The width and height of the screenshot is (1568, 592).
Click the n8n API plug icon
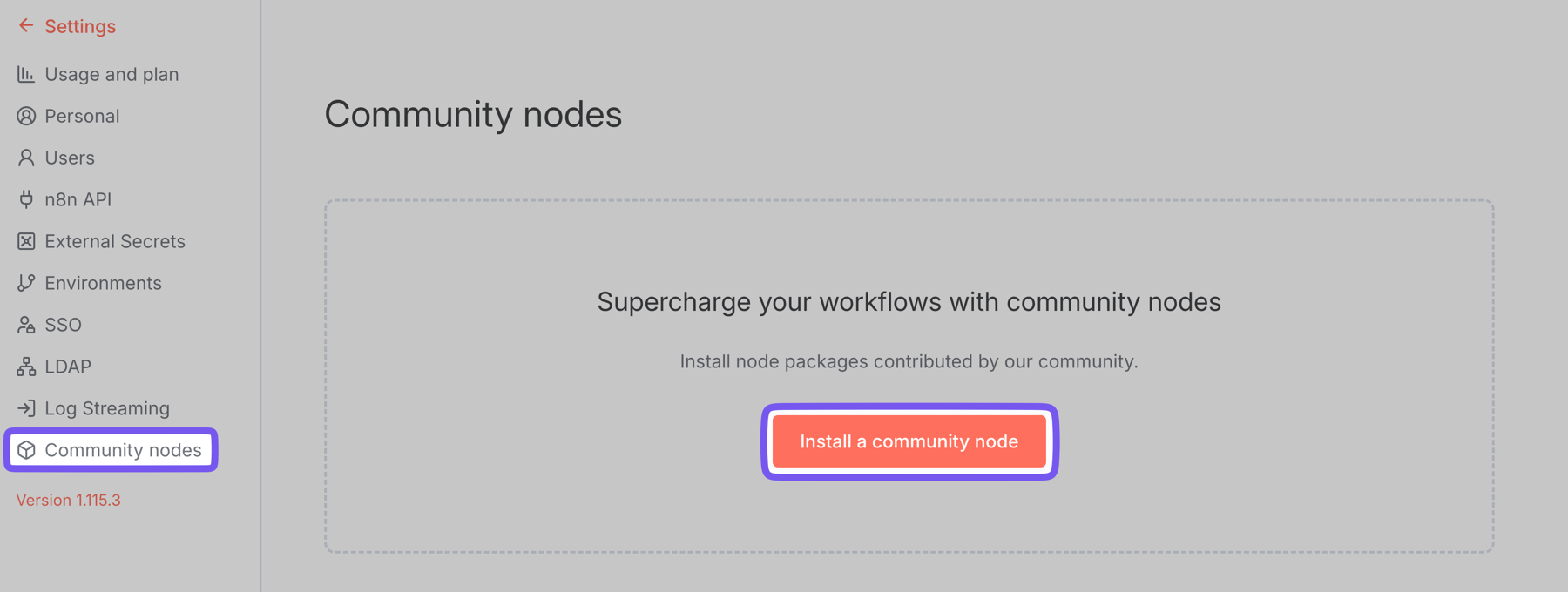coord(26,200)
